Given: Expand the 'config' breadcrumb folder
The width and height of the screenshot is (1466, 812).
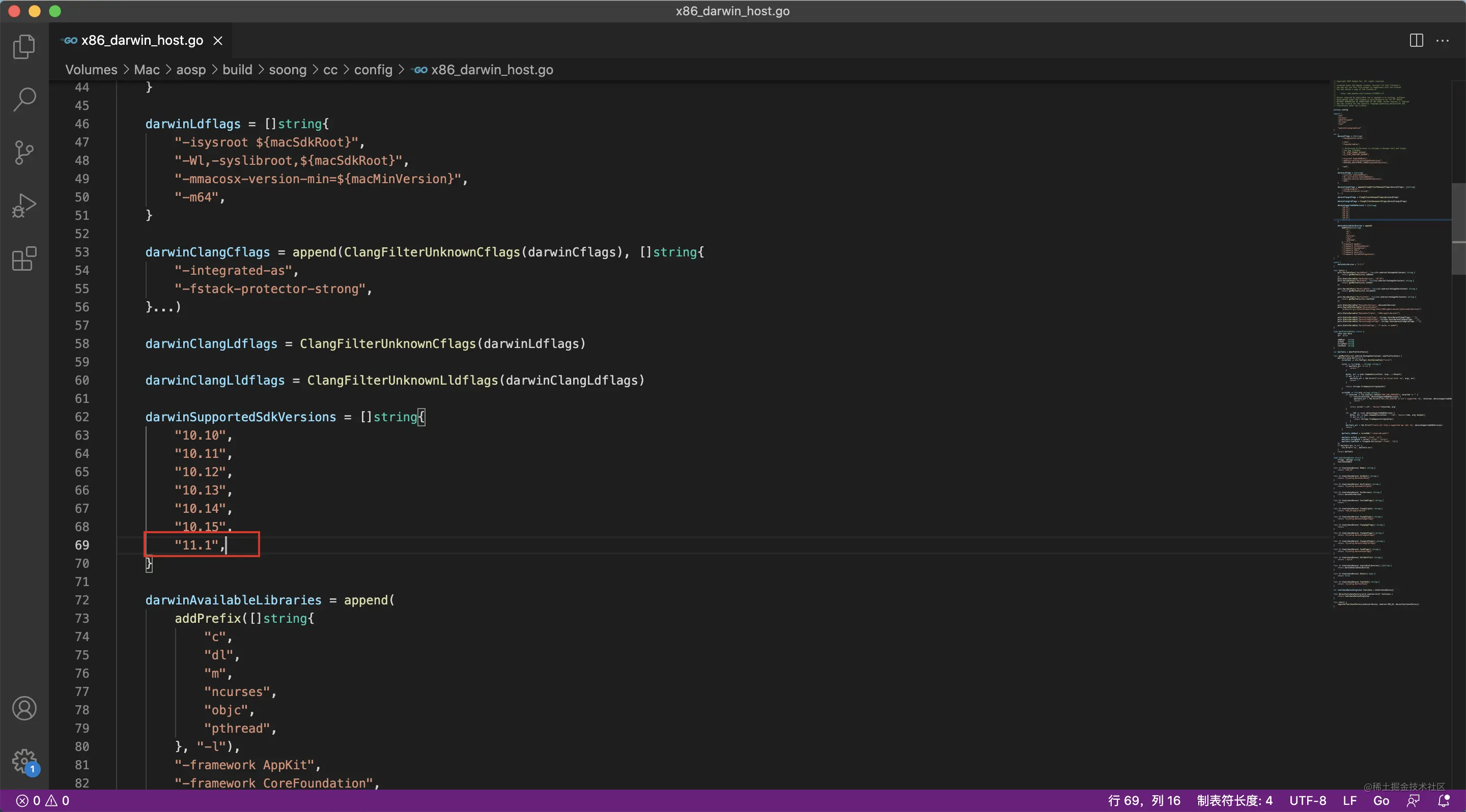Looking at the screenshot, I should click(x=373, y=70).
